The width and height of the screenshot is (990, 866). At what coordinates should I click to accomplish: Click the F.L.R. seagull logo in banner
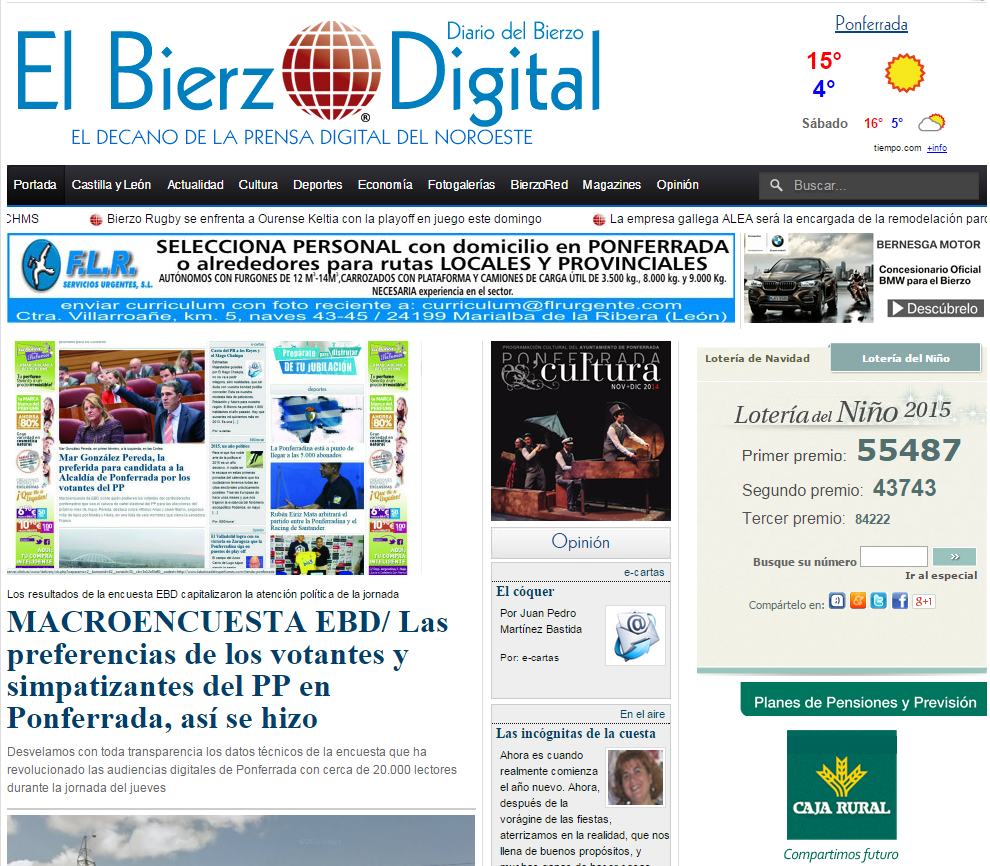tap(41, 265)
